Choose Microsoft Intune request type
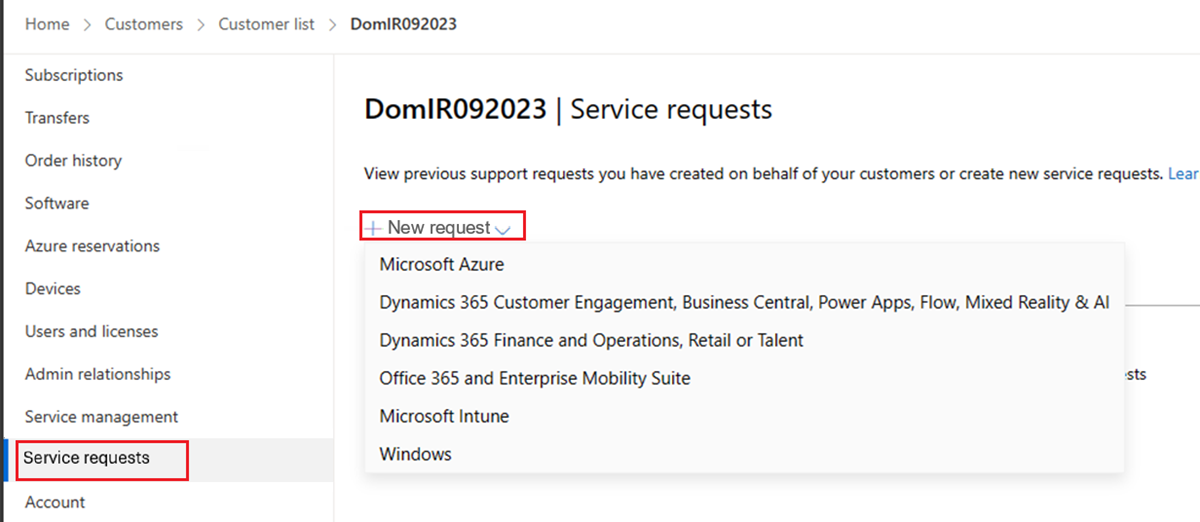 click(x=444, y=416)
